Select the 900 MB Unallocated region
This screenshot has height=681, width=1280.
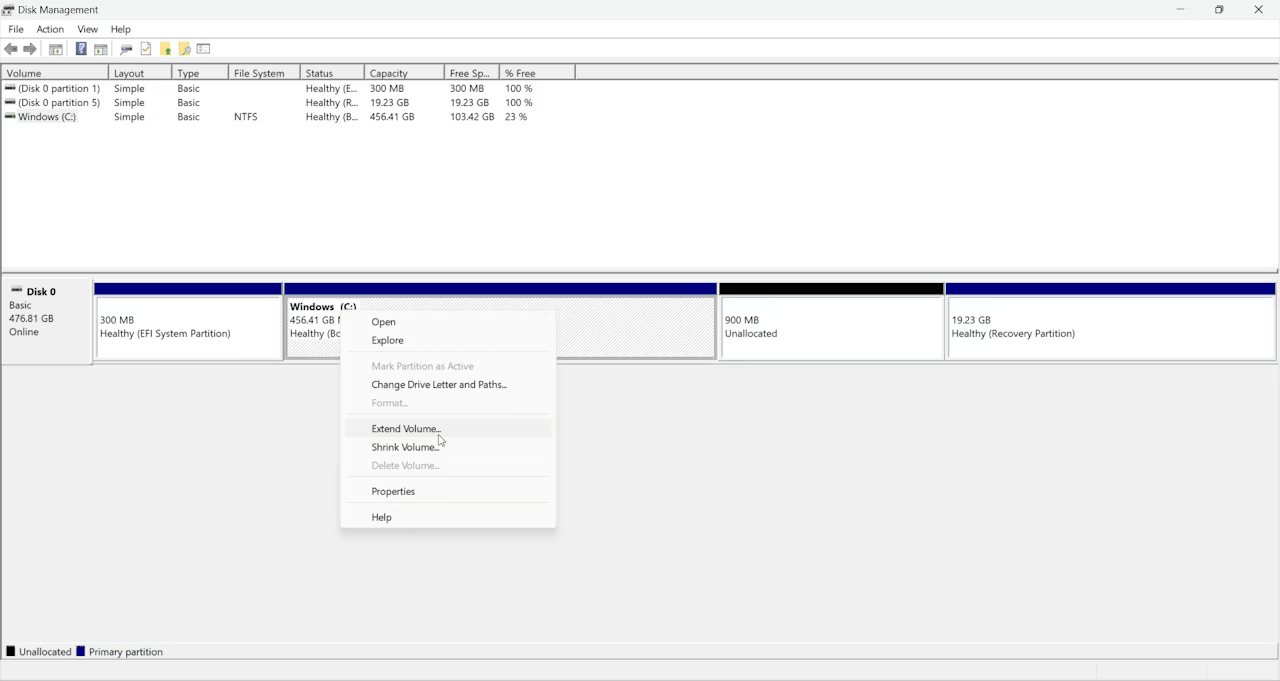[x=830, y=327]
